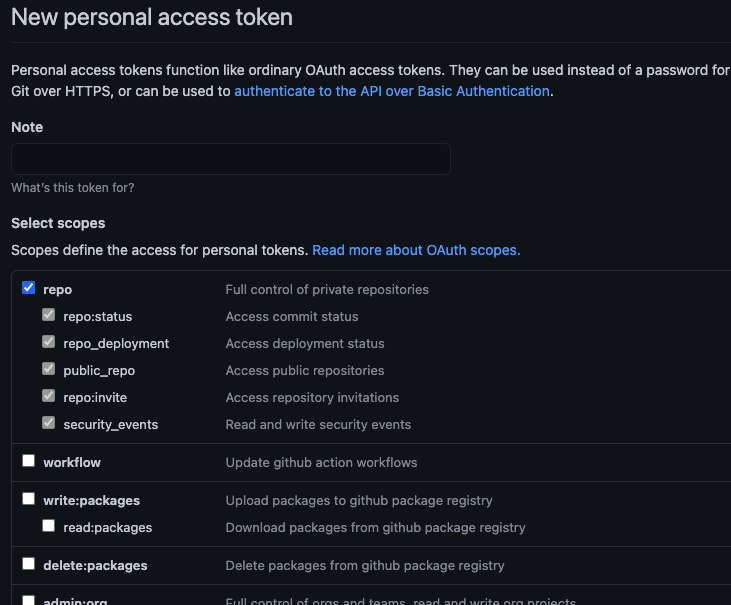Viewport: 731px width, 605px height.
Task: Click the 'What's this token for?' hint text
Action: point(72,188)
